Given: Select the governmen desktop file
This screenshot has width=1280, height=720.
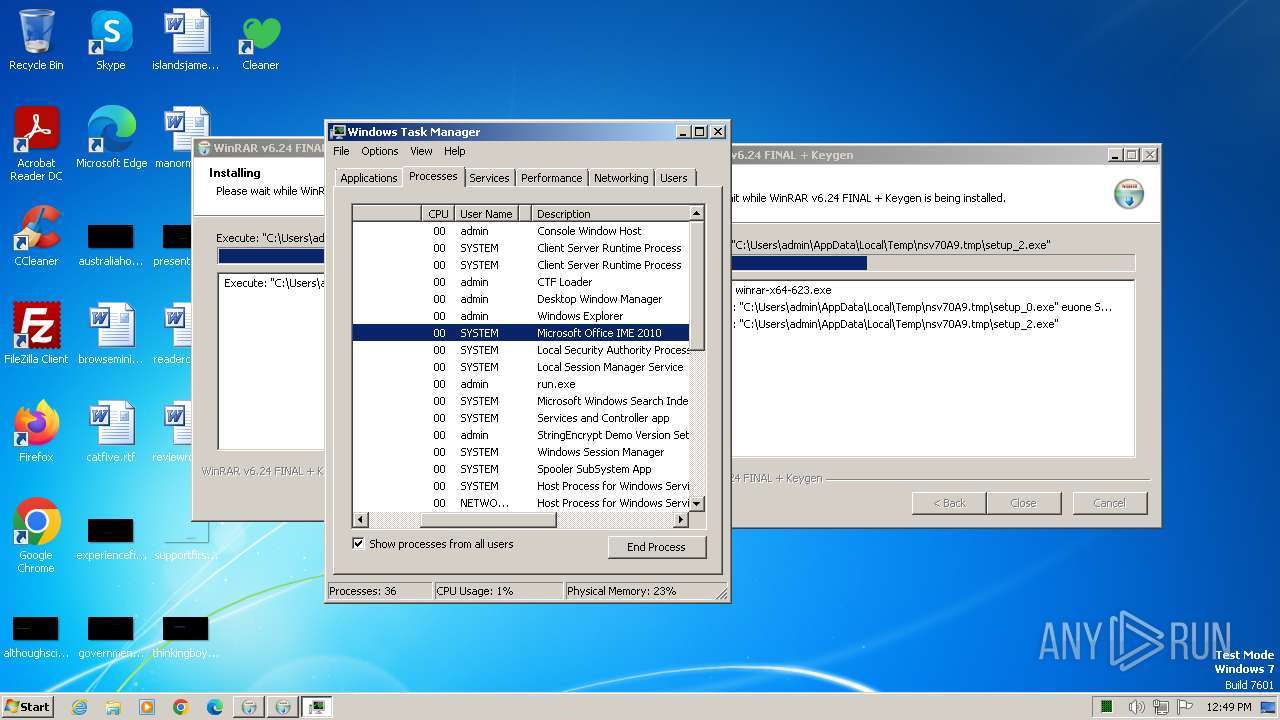Looking at the screenshot, I should (x=111, y=638).
